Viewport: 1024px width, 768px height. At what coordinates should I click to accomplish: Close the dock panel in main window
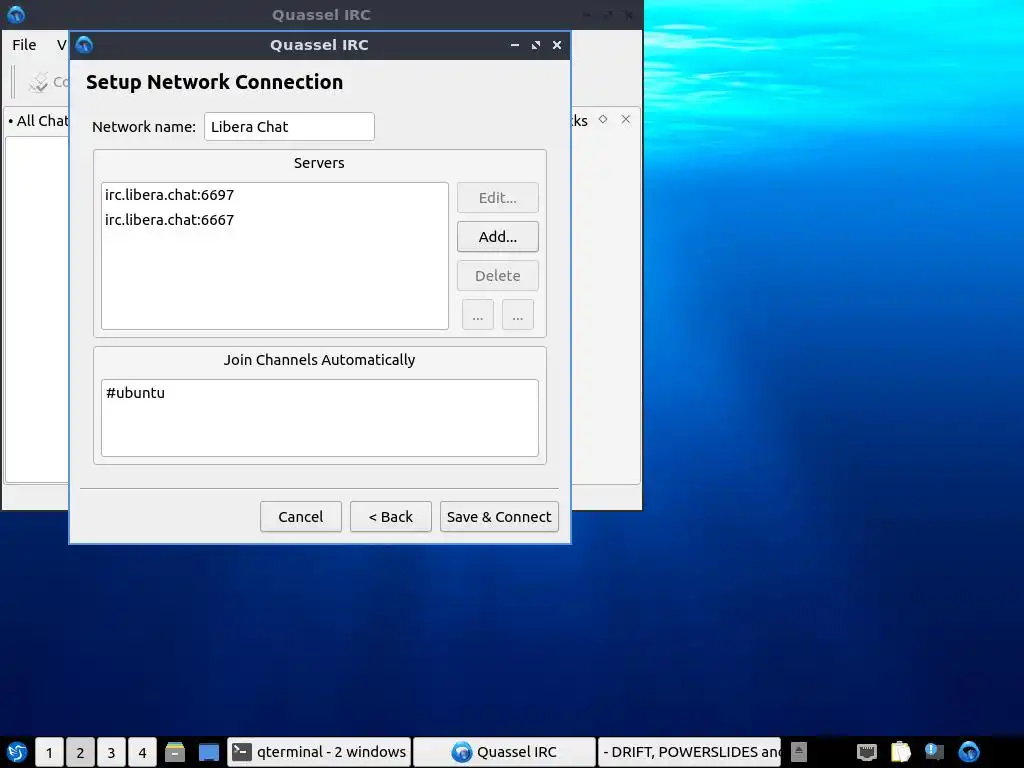tap(626, 119)
